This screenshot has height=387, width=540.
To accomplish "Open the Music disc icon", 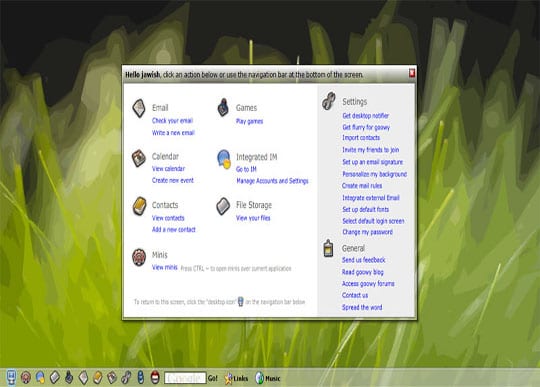I will 259,378.
